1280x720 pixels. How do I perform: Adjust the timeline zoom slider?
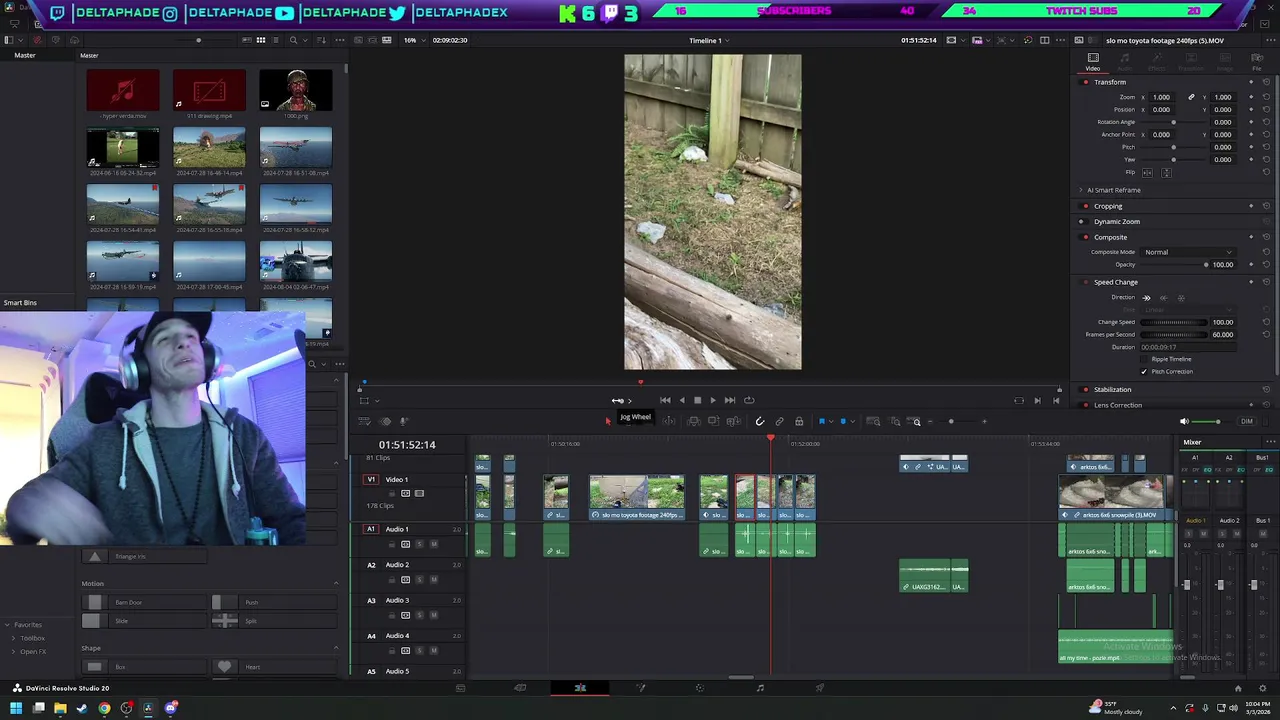(951, 421)
